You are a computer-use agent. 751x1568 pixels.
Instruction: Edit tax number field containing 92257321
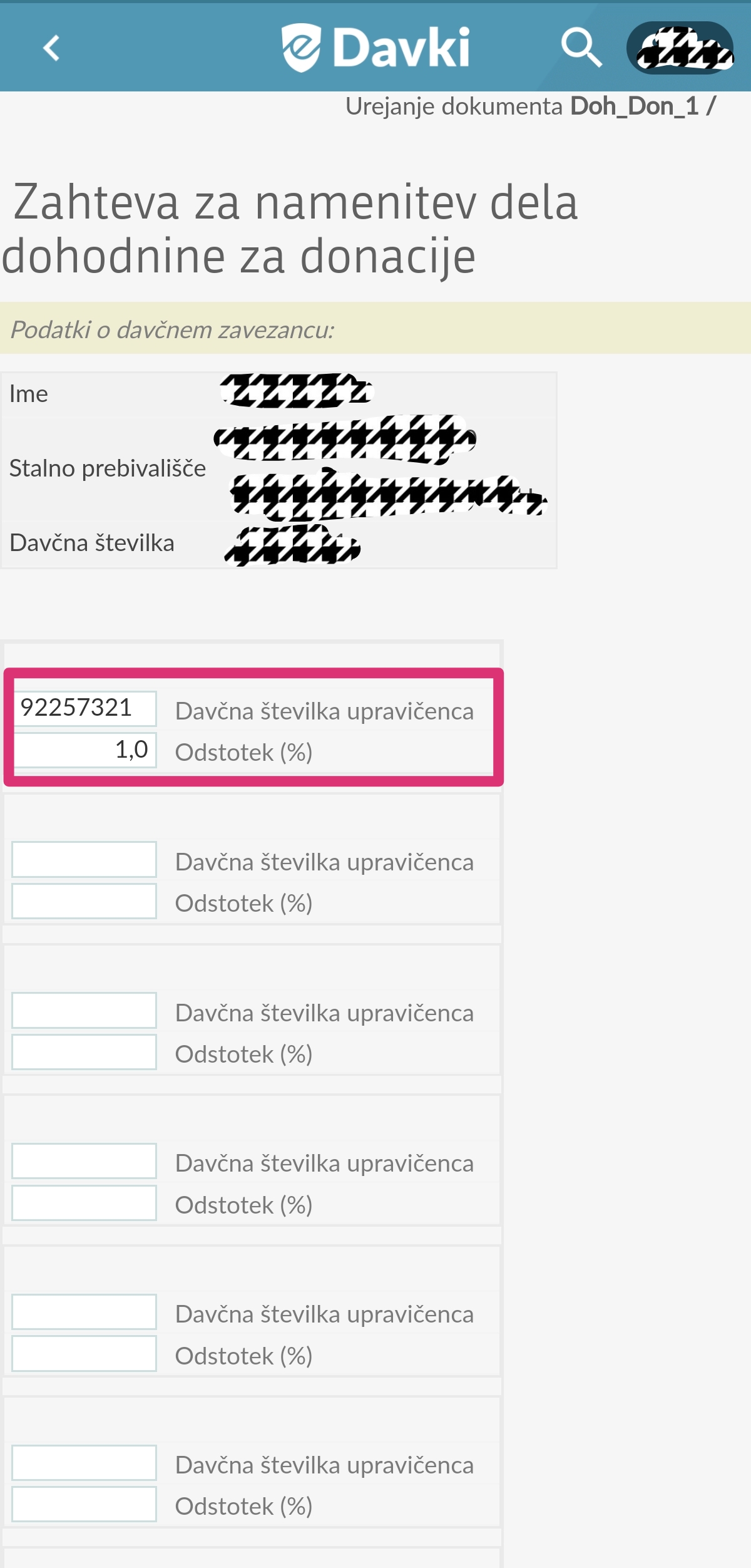click(x=84, y=708)
